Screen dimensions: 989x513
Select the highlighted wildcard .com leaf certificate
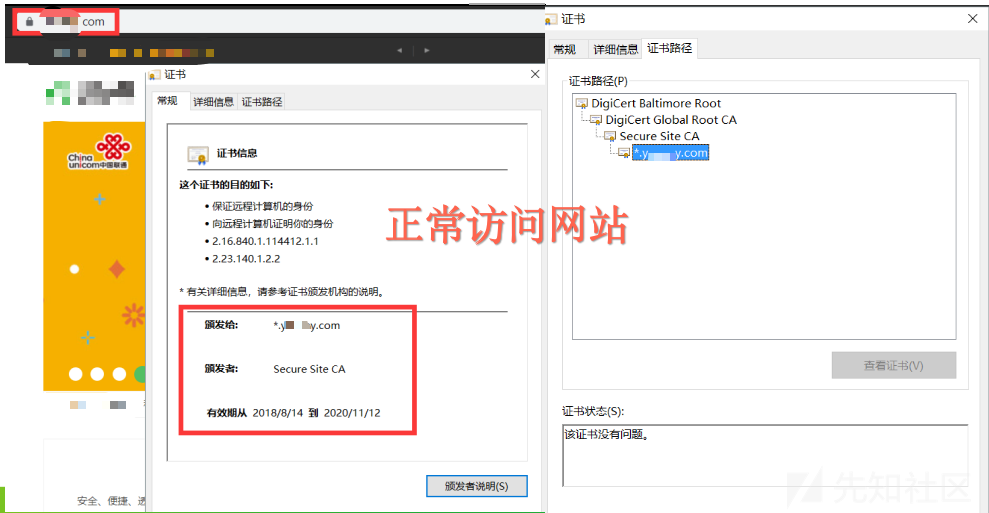tap(670, 153)
